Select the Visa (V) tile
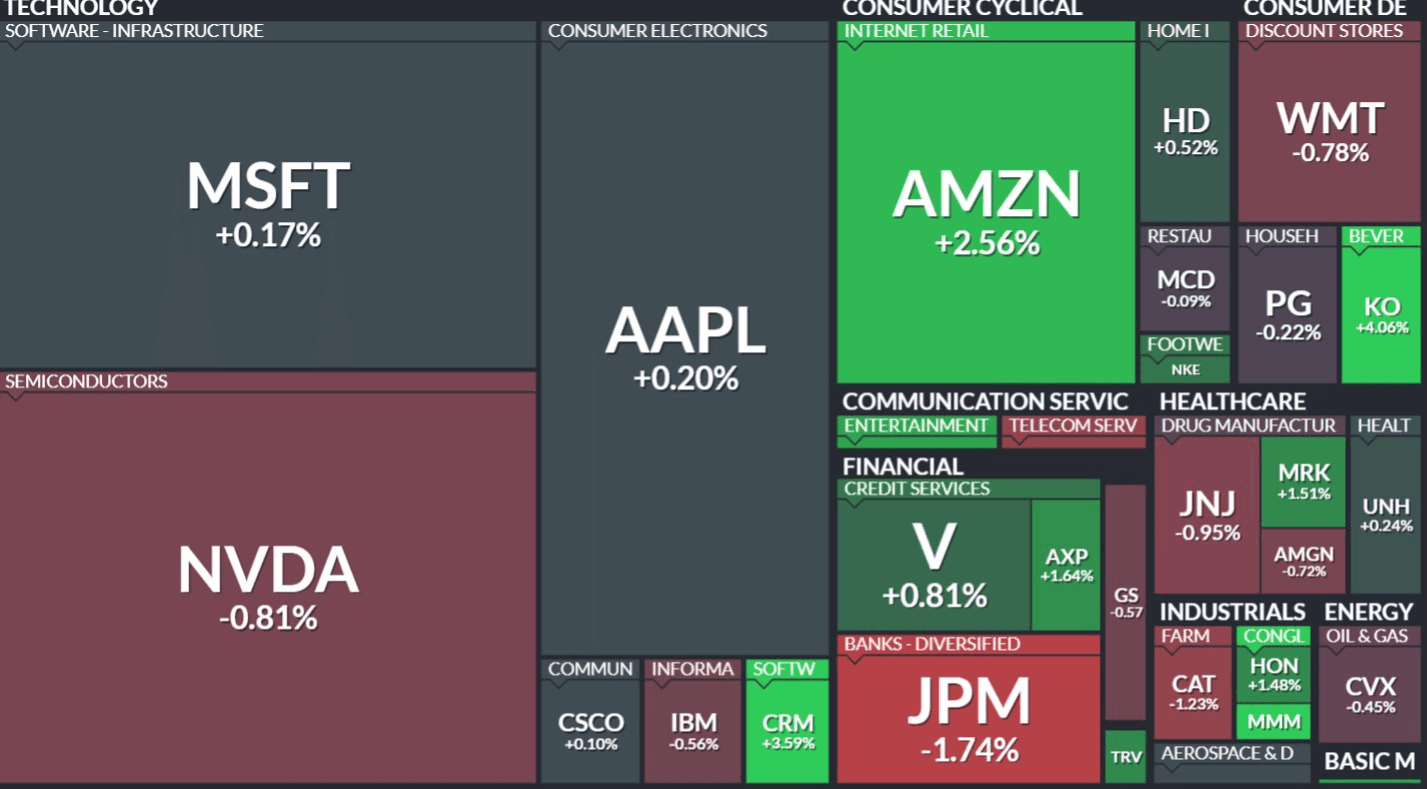The width and height of the screenshot is (1427, 789). pyautogui.click(x=934, y=565)
